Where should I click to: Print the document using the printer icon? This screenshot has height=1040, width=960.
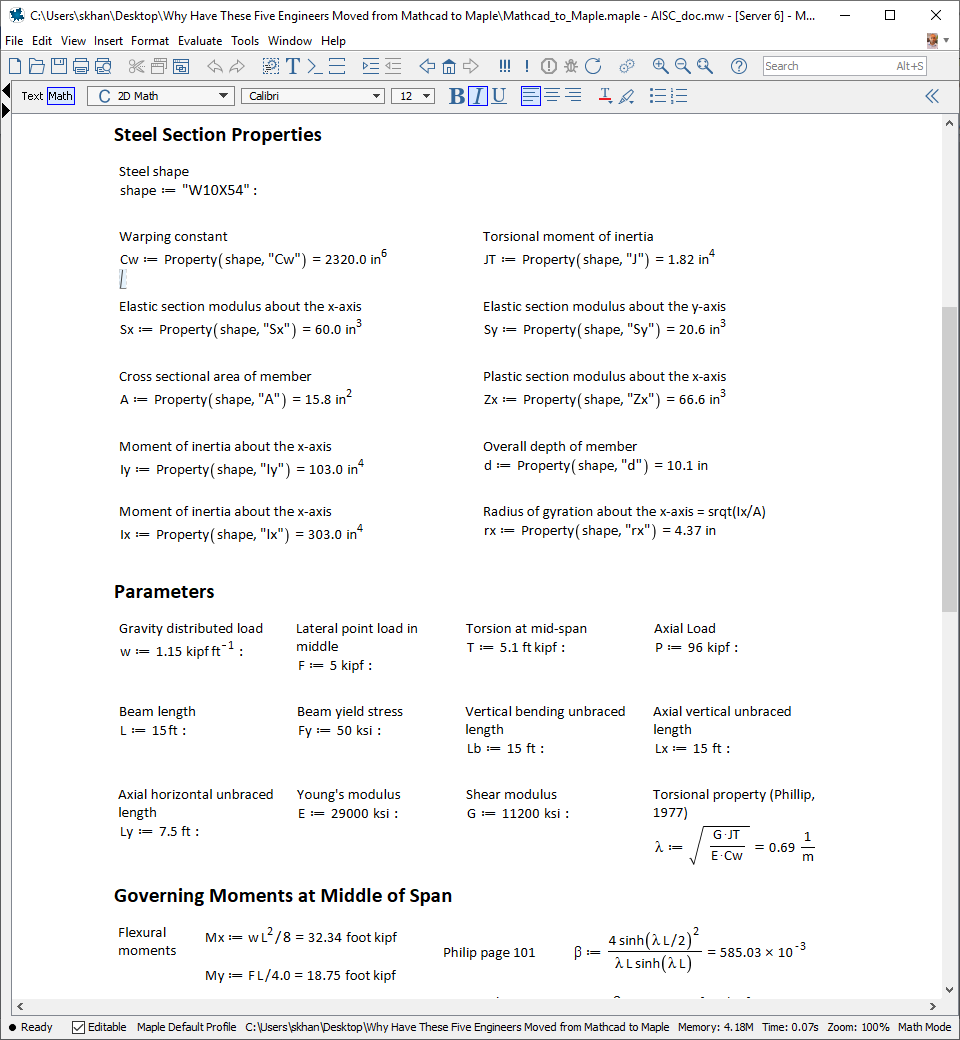[x=80, y=66]
